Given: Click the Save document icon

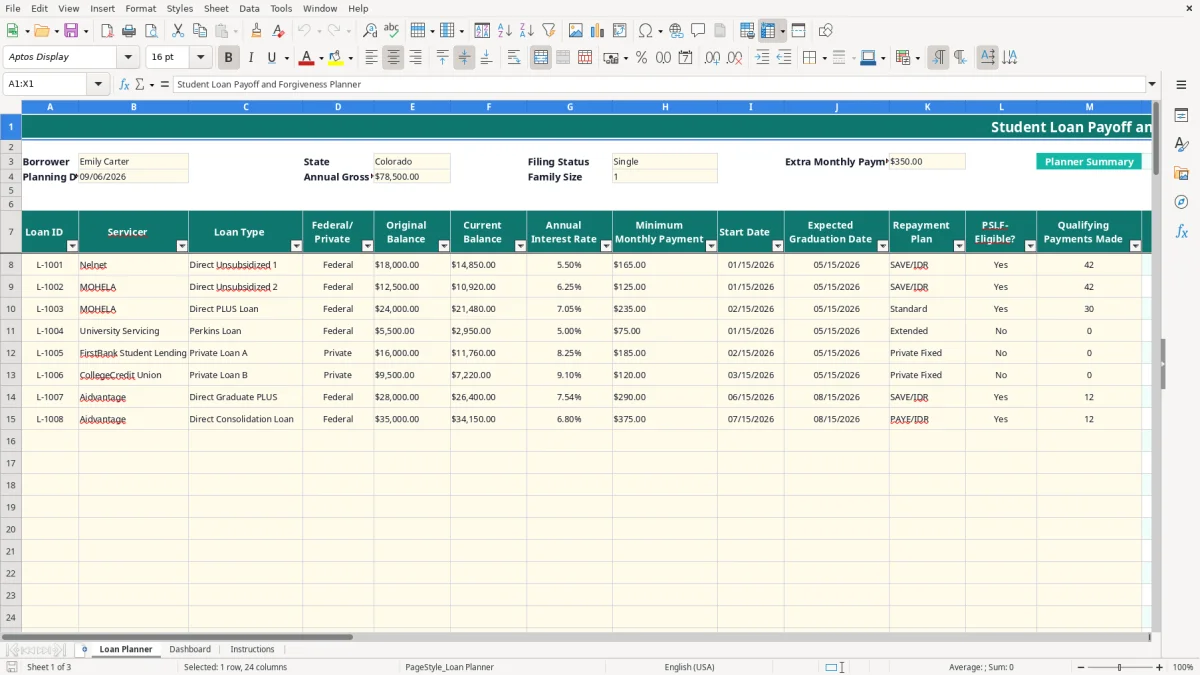Looking at the screenshot, I should click(71, 31).
